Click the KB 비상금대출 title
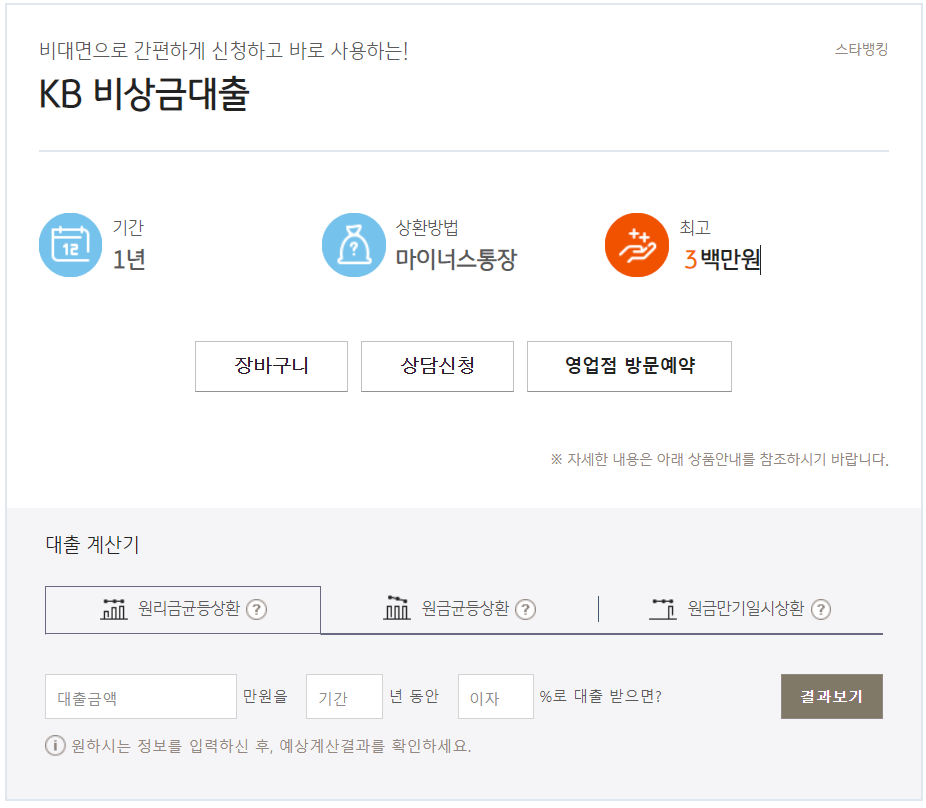 pyautogui.click(x=144, y=95)
